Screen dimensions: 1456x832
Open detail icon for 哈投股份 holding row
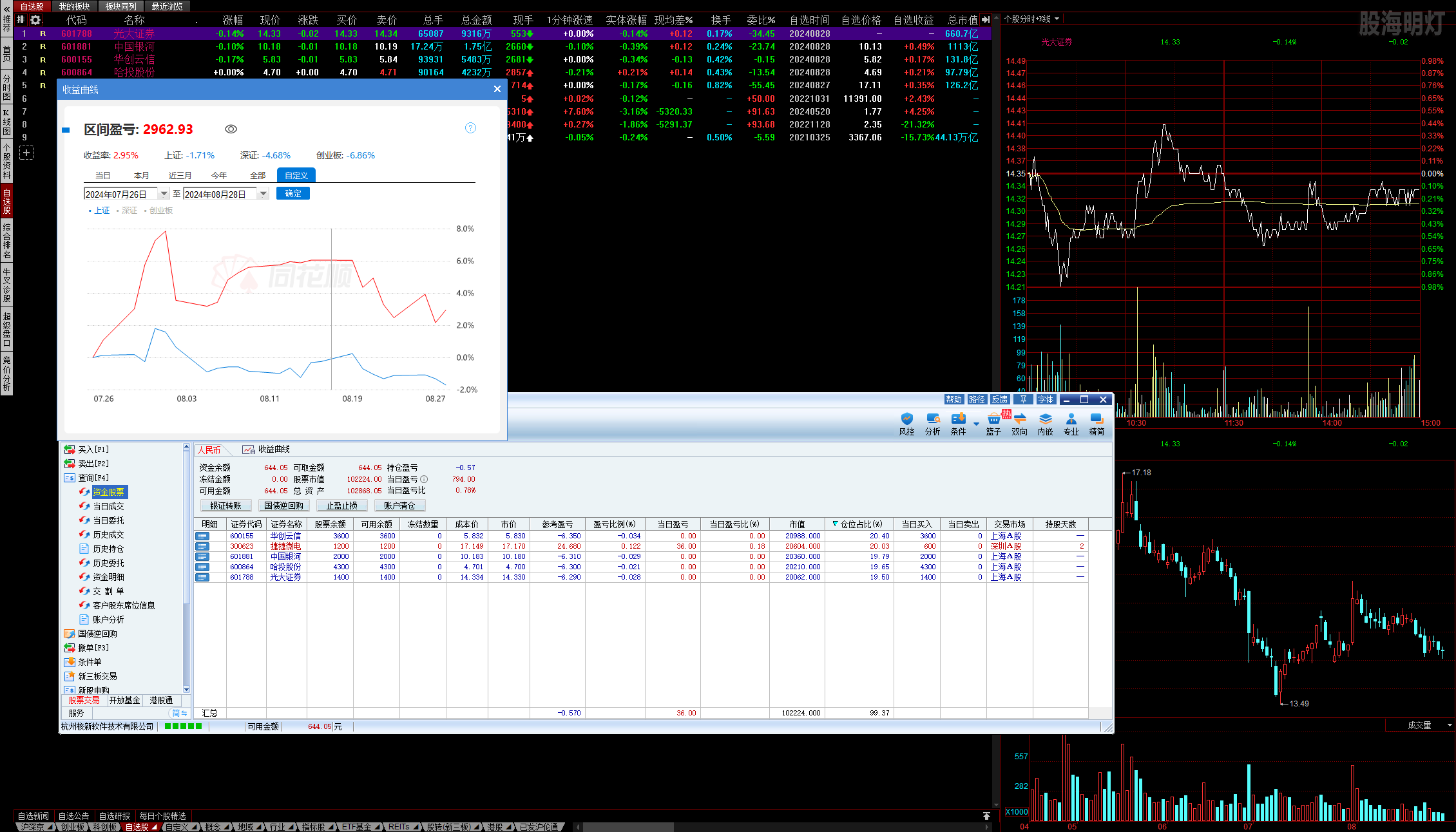tap(202, 567)
